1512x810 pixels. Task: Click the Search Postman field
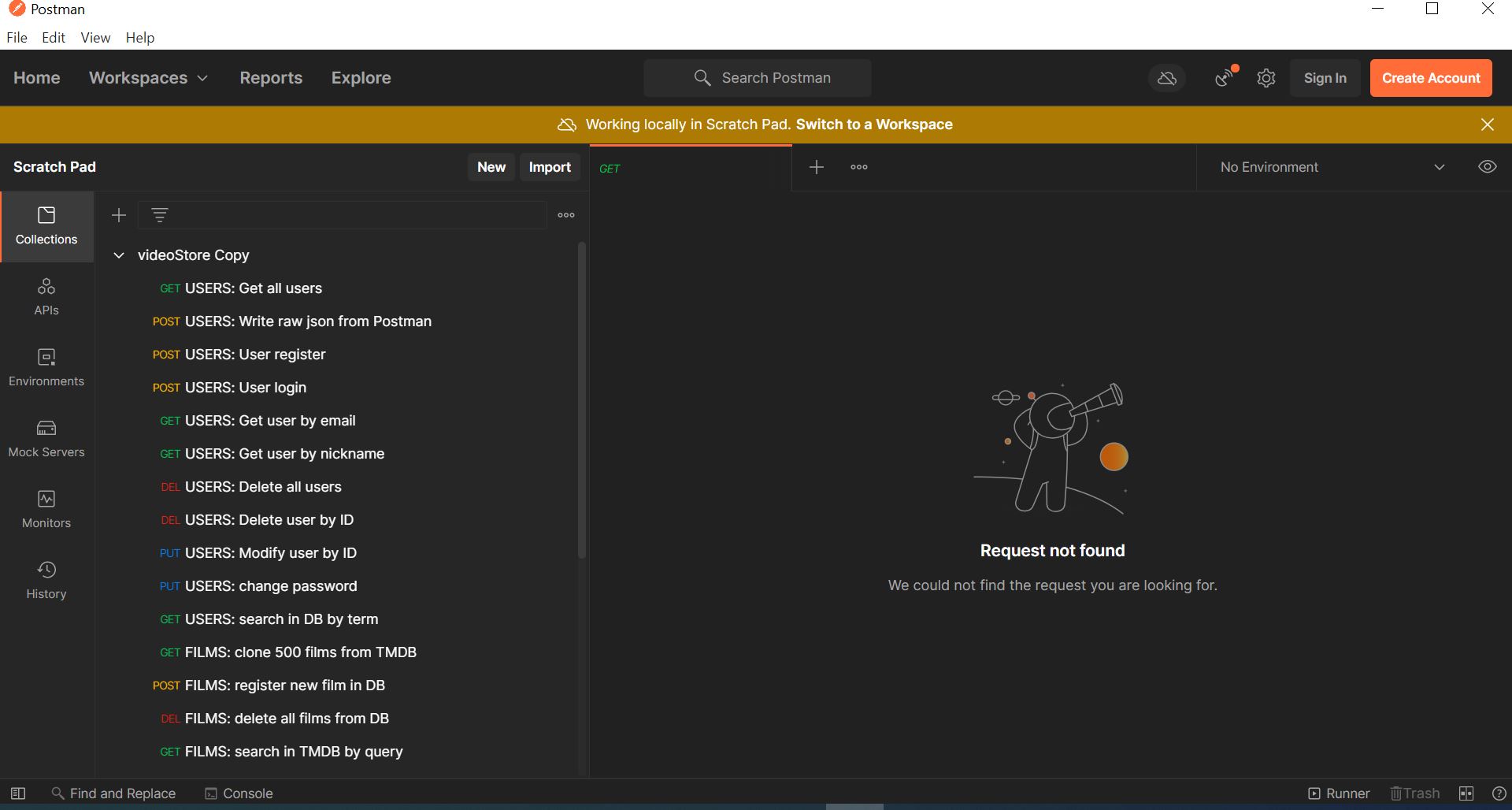tap(758, 78)
